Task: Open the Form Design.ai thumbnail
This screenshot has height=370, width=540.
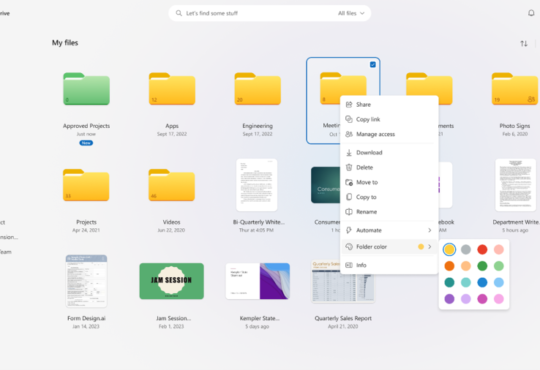Action: [86, 281]
